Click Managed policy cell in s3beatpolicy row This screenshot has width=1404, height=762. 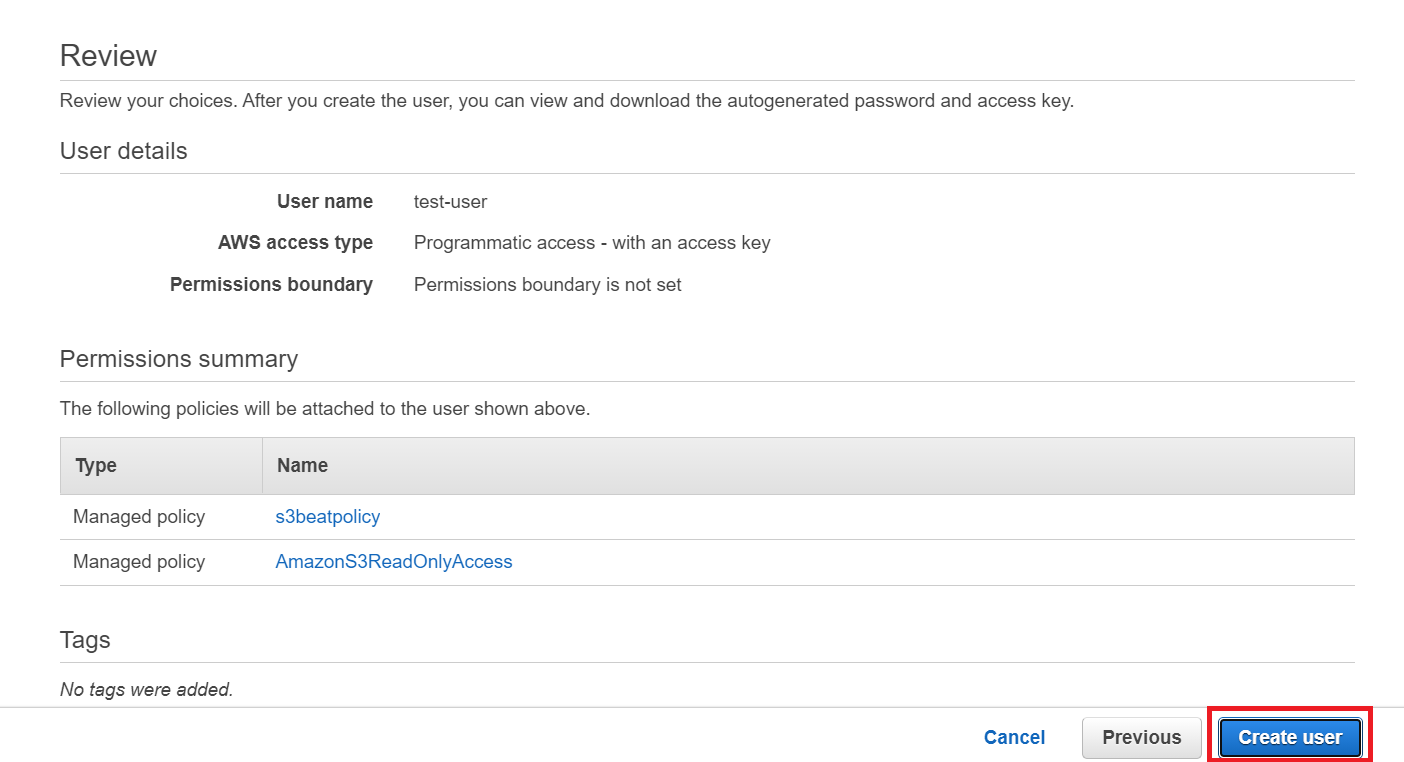139,517
